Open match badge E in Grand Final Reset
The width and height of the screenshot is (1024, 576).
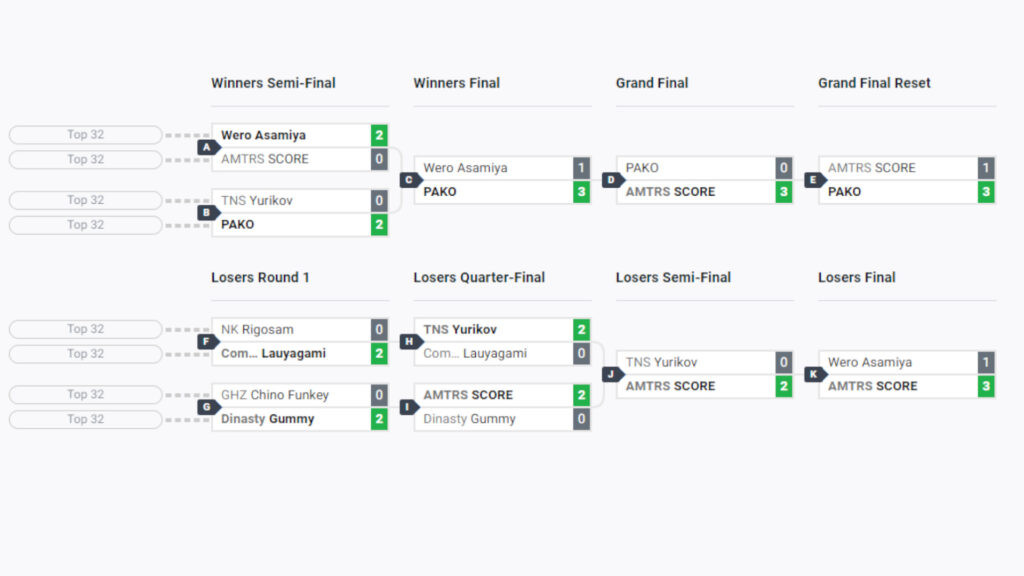tap(814, 180)
